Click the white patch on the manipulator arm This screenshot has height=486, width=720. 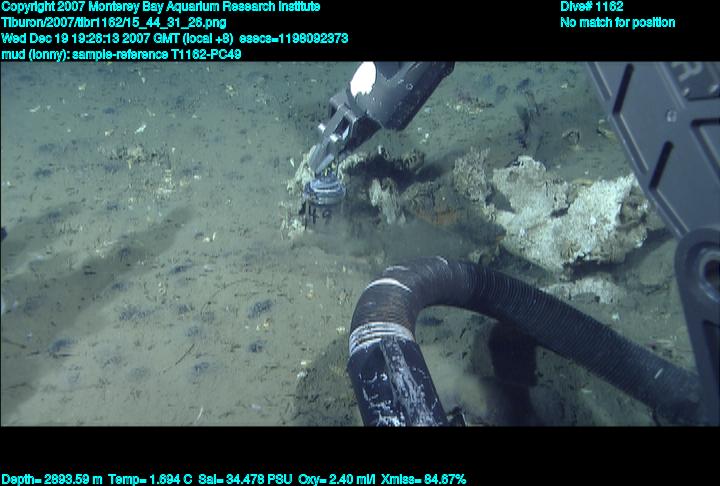[362, 77]
